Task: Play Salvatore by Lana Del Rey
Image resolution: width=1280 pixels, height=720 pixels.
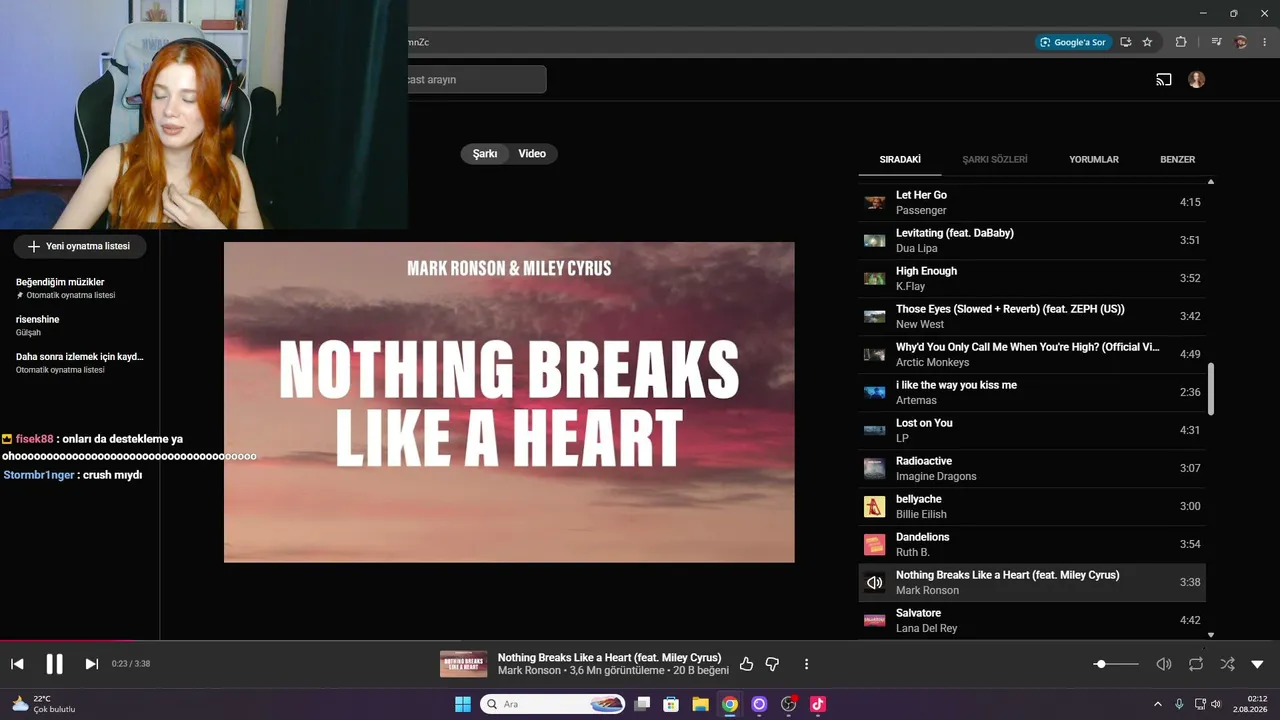Action: pos(1032,621)
